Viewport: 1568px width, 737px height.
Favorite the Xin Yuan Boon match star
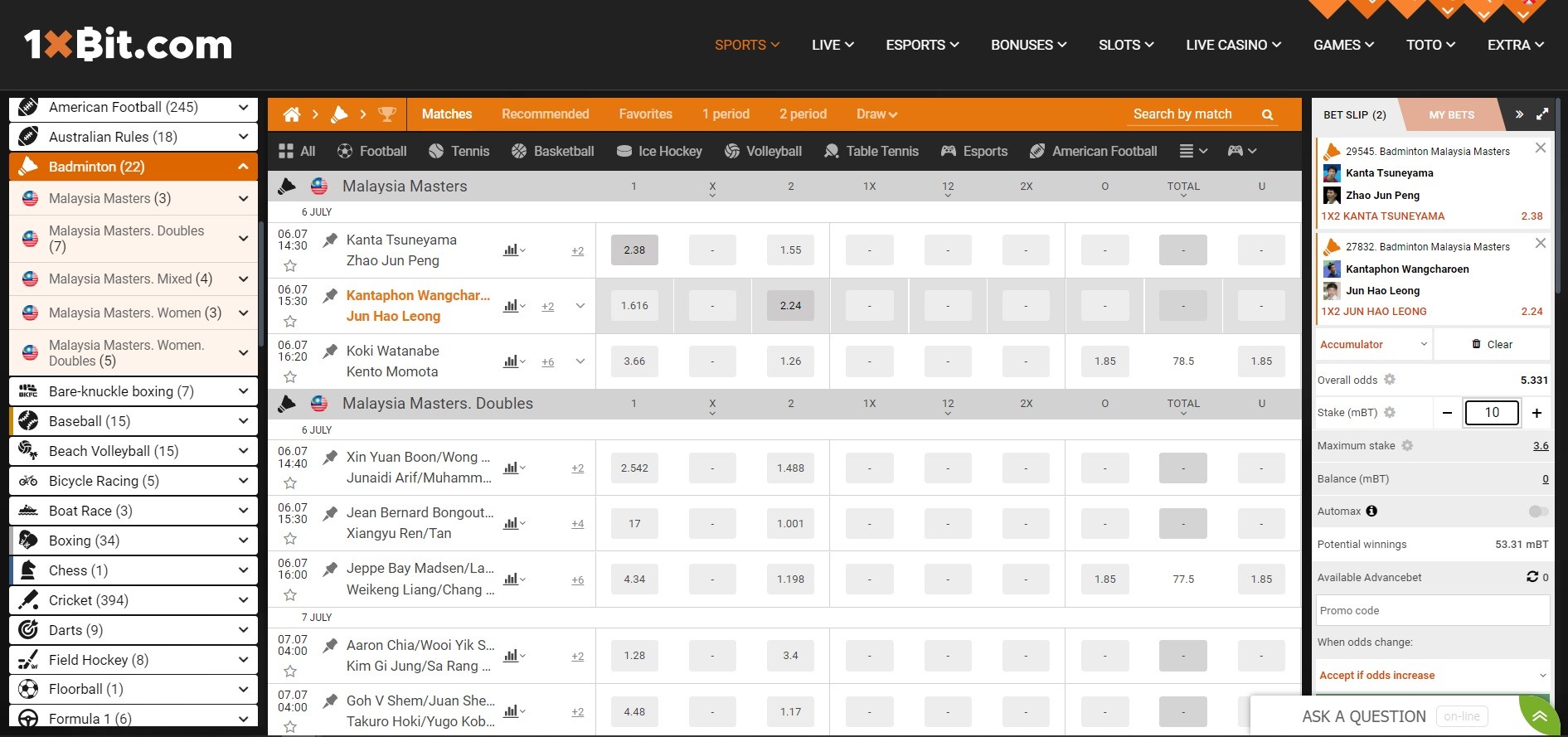click(290, 483)
